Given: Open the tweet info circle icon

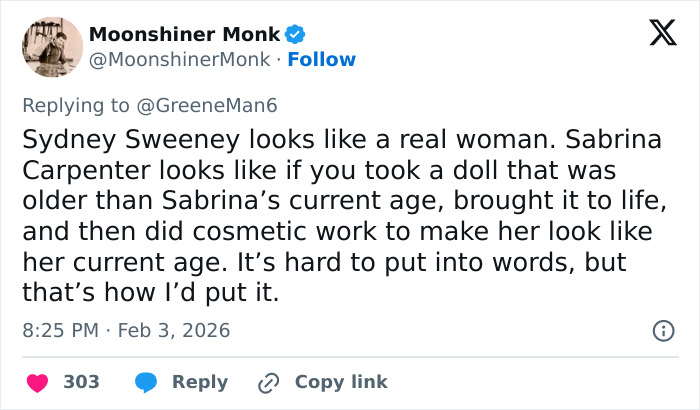Looking at the screenshot, I should click(x=662, y=329).
